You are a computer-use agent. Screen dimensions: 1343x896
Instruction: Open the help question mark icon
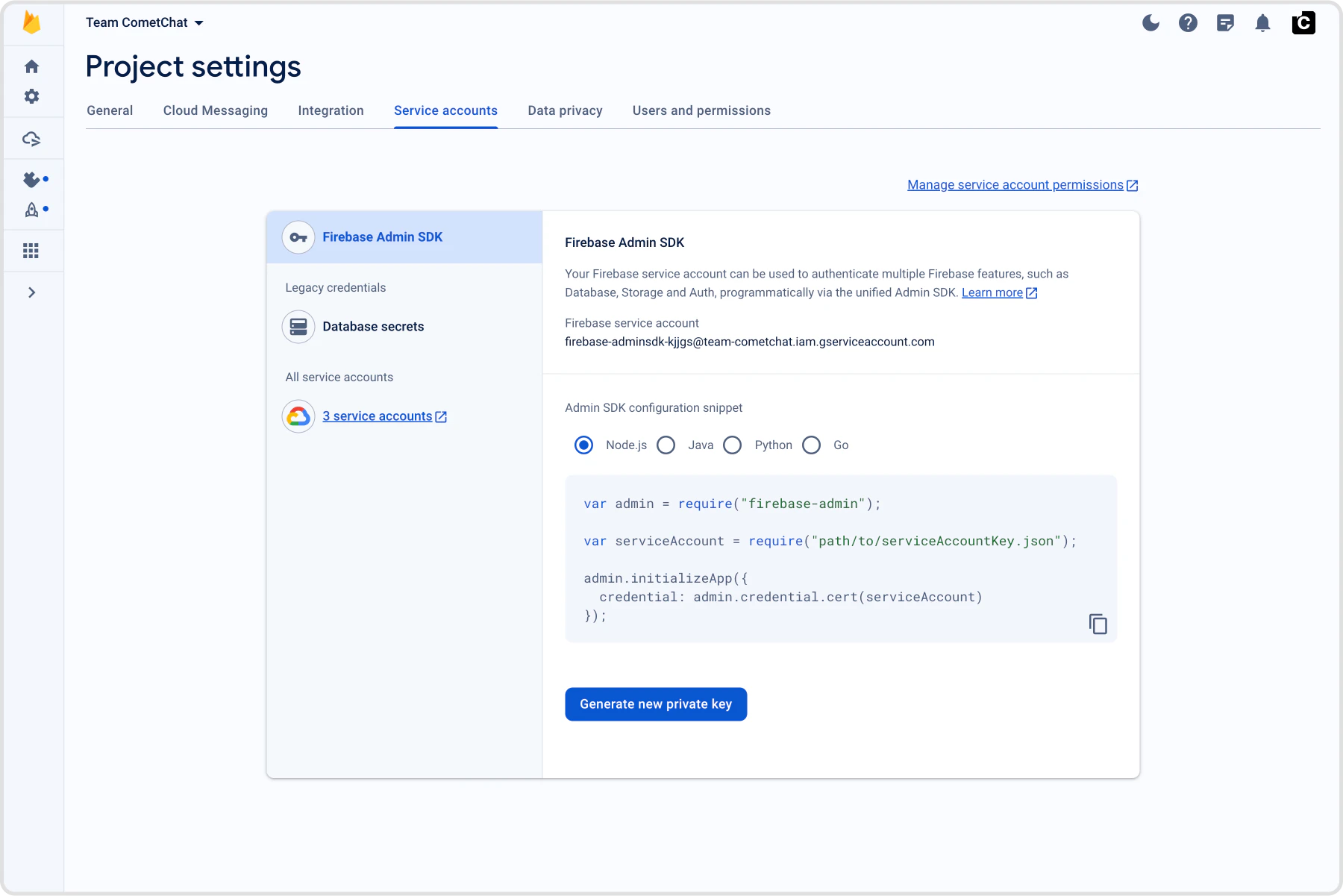[x=1188, y=23]
